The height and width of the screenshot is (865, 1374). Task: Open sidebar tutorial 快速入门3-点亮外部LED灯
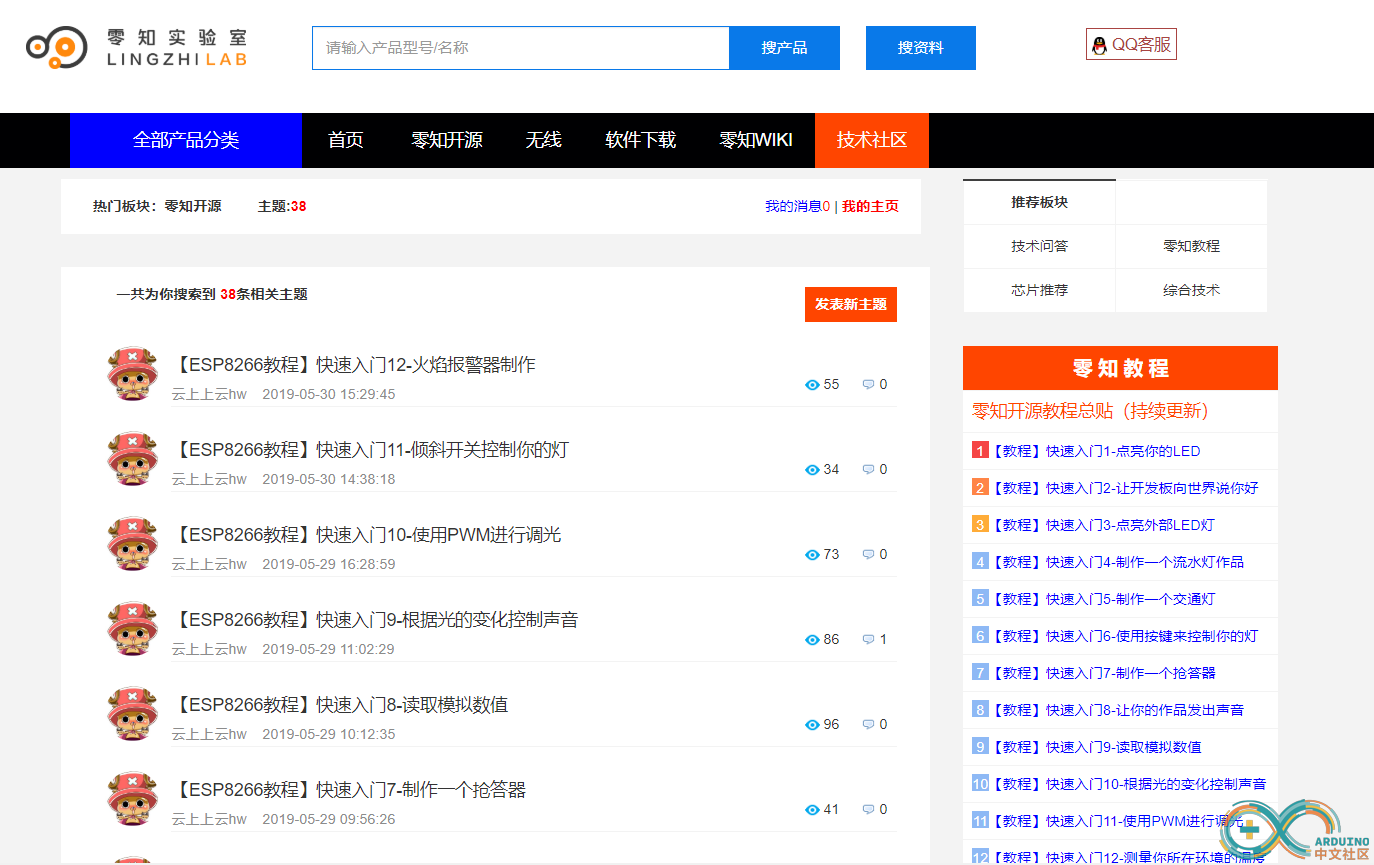[x=1103, y=525]
